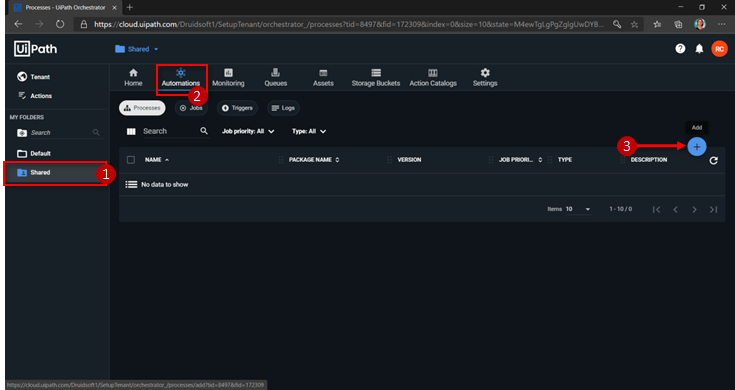The width and height of the screenshot is (735, 390).
Task: Tick the select-all checkbox in table header
Action: [131, 160]
